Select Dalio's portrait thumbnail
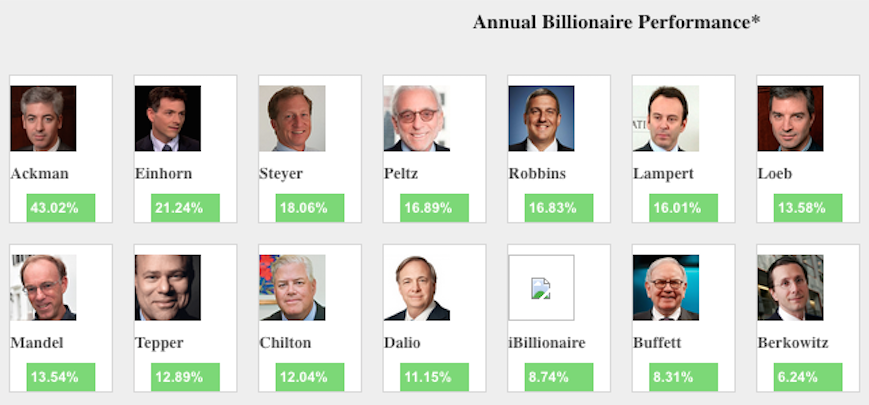Viewport: 869px width, 405px height. 416,287
